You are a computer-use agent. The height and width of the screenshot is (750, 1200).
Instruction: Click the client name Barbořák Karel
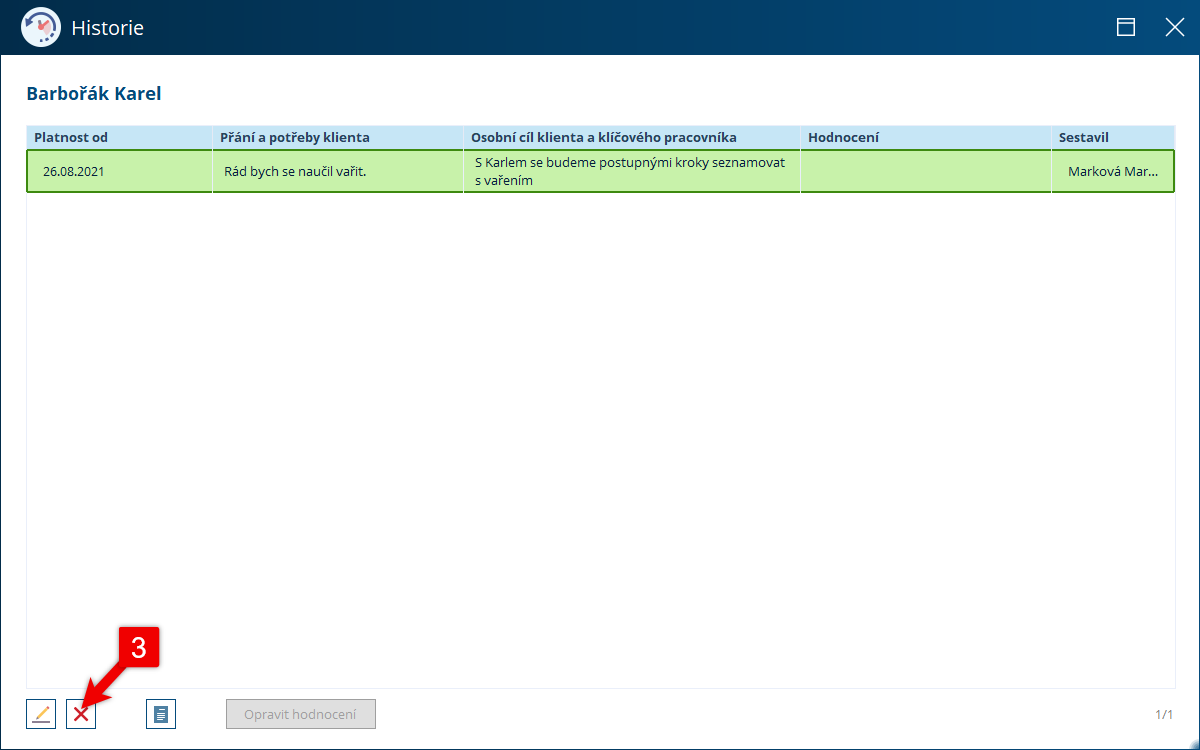[93, 94]
